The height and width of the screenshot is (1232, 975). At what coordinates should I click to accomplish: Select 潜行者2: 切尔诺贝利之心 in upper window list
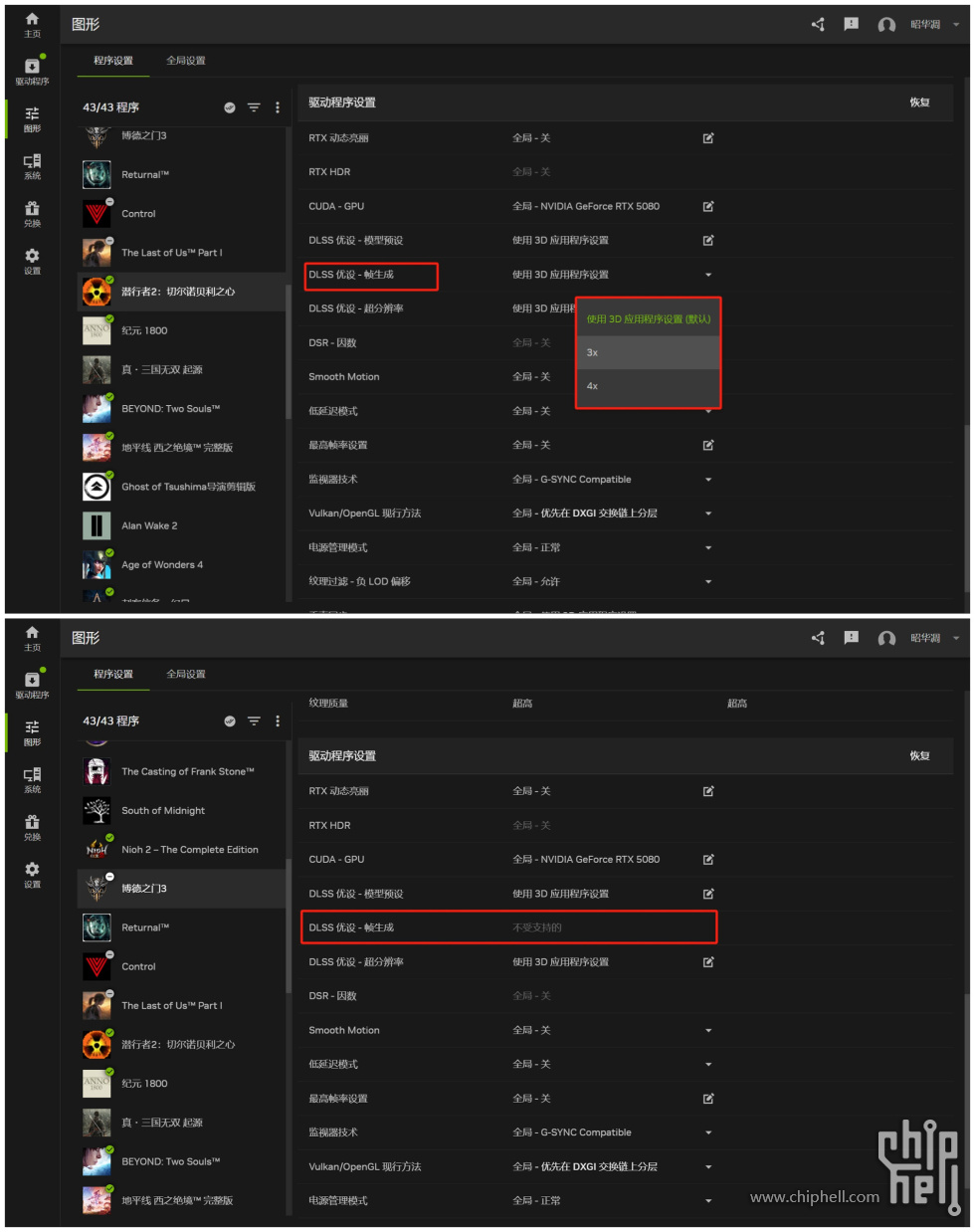[x=181, y=293]
